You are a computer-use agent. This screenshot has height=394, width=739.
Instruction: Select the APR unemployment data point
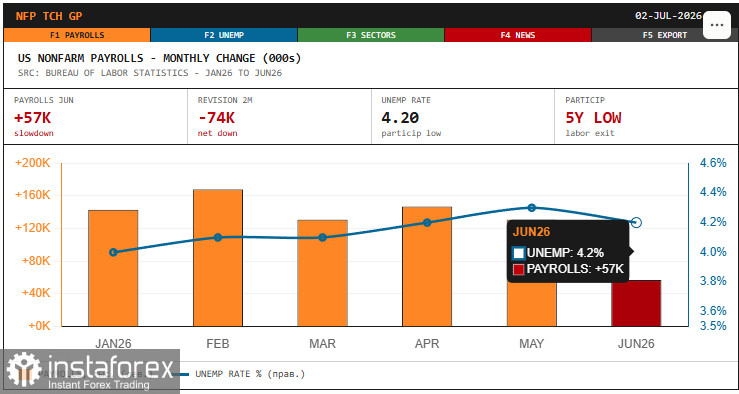pyautogui.click(x=427, y=222)
